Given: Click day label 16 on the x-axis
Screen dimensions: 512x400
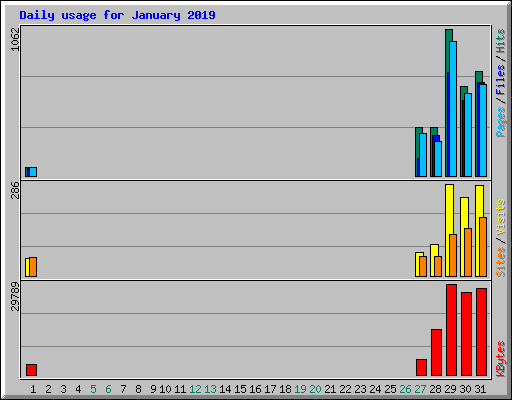Looking at the screenshot, I should (255, 389).
